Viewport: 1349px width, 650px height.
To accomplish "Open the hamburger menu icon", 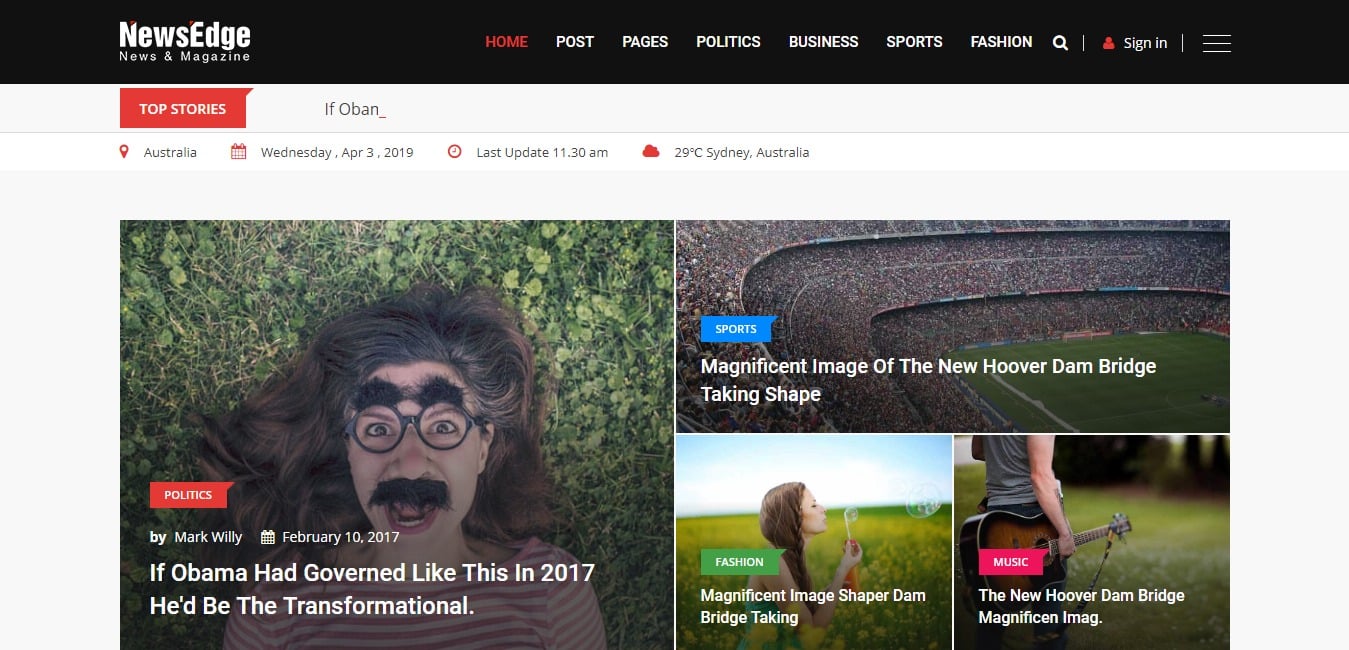I will coord(1216,43).
